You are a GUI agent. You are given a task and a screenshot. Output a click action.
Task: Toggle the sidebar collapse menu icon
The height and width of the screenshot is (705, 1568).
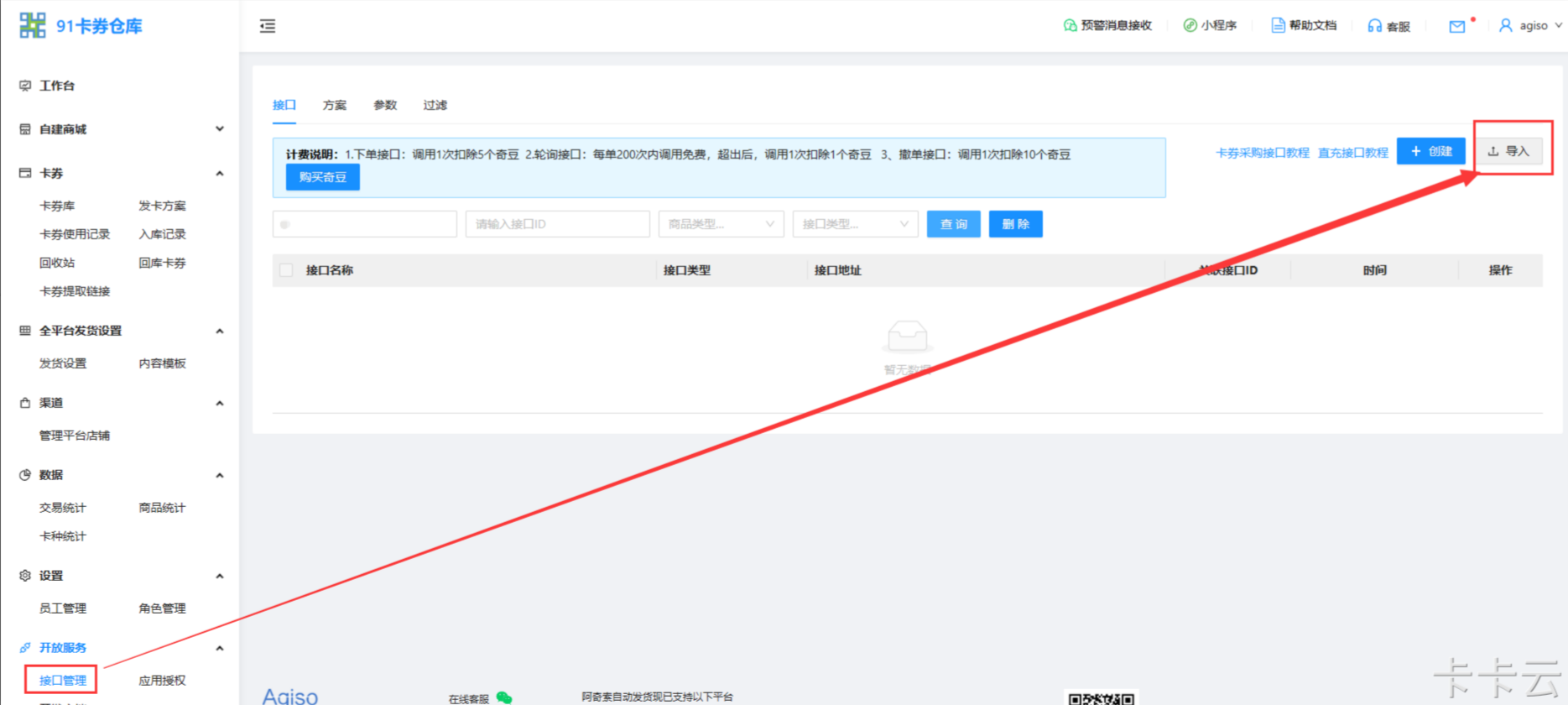[x=268, y=26]
